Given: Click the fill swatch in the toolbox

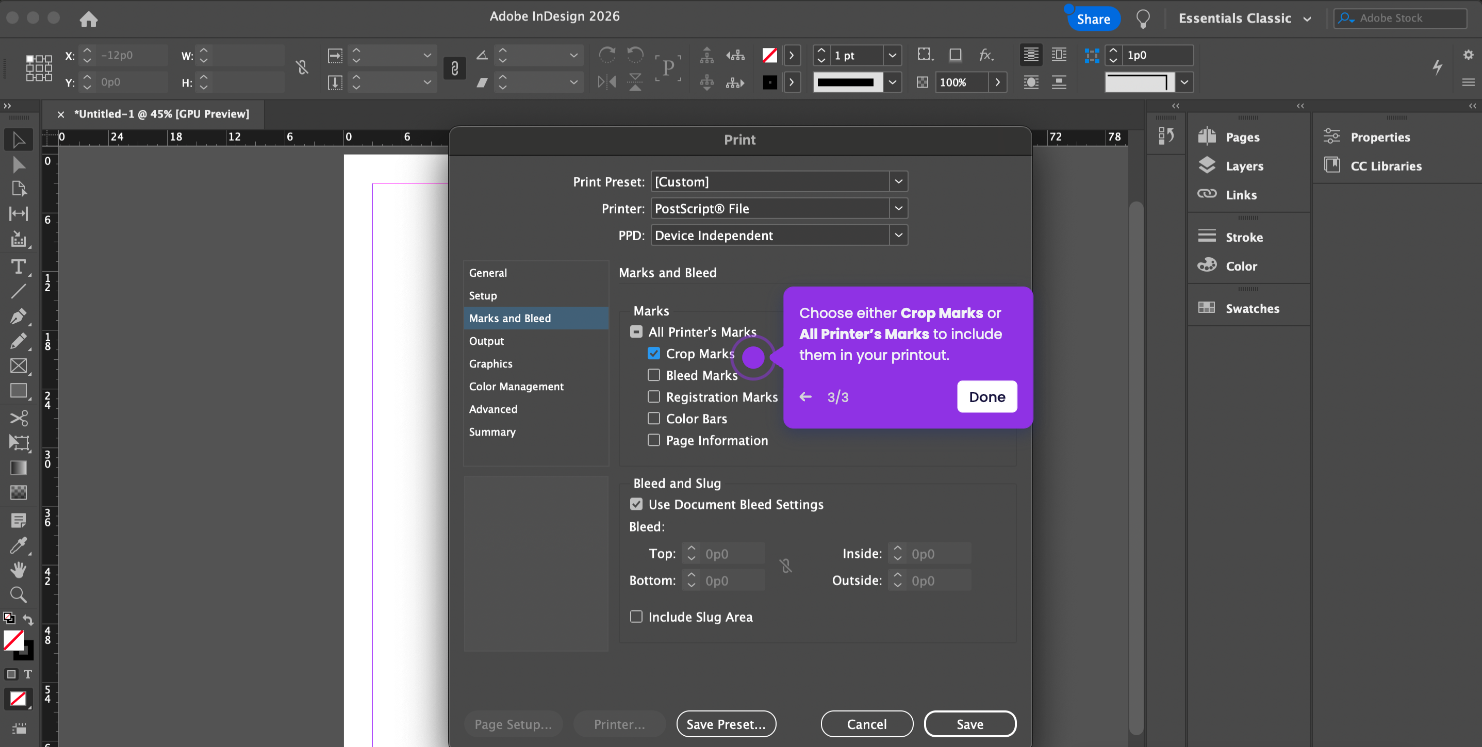Looking at the screenshot, I should (14, 640).
